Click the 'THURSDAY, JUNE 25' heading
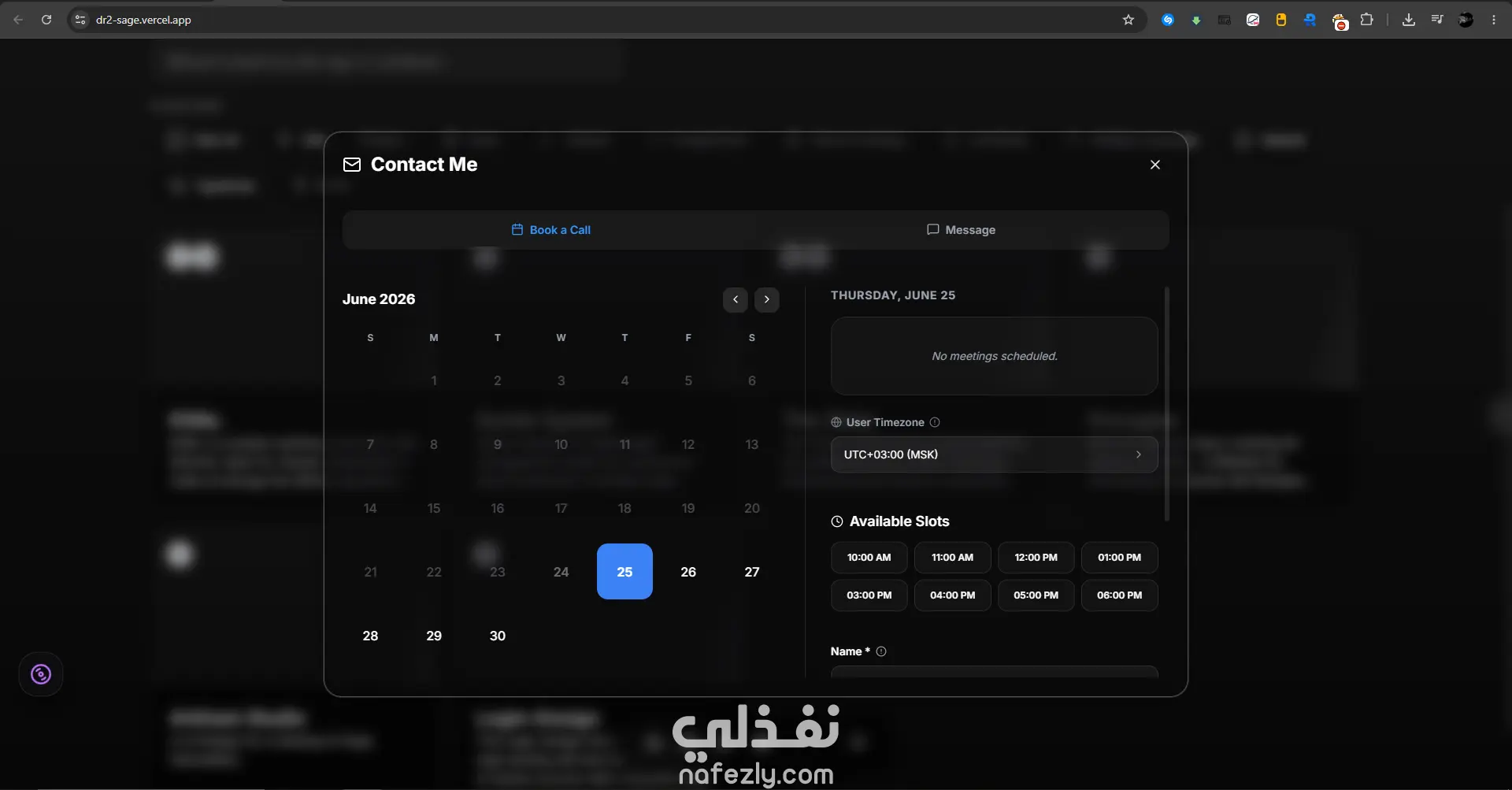This screenshot has height=790, width=1512. click(893, 295)
